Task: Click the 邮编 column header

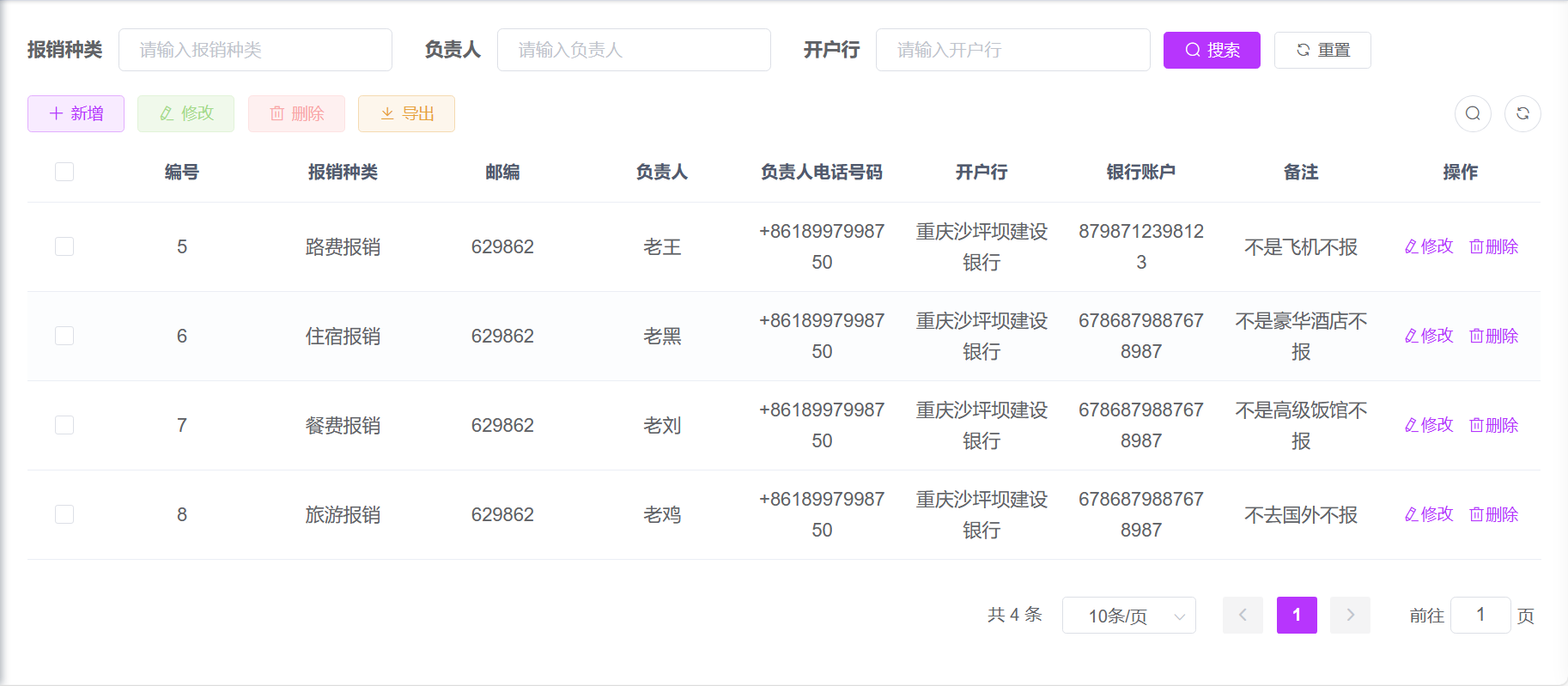Action: [x=502, y=173]
